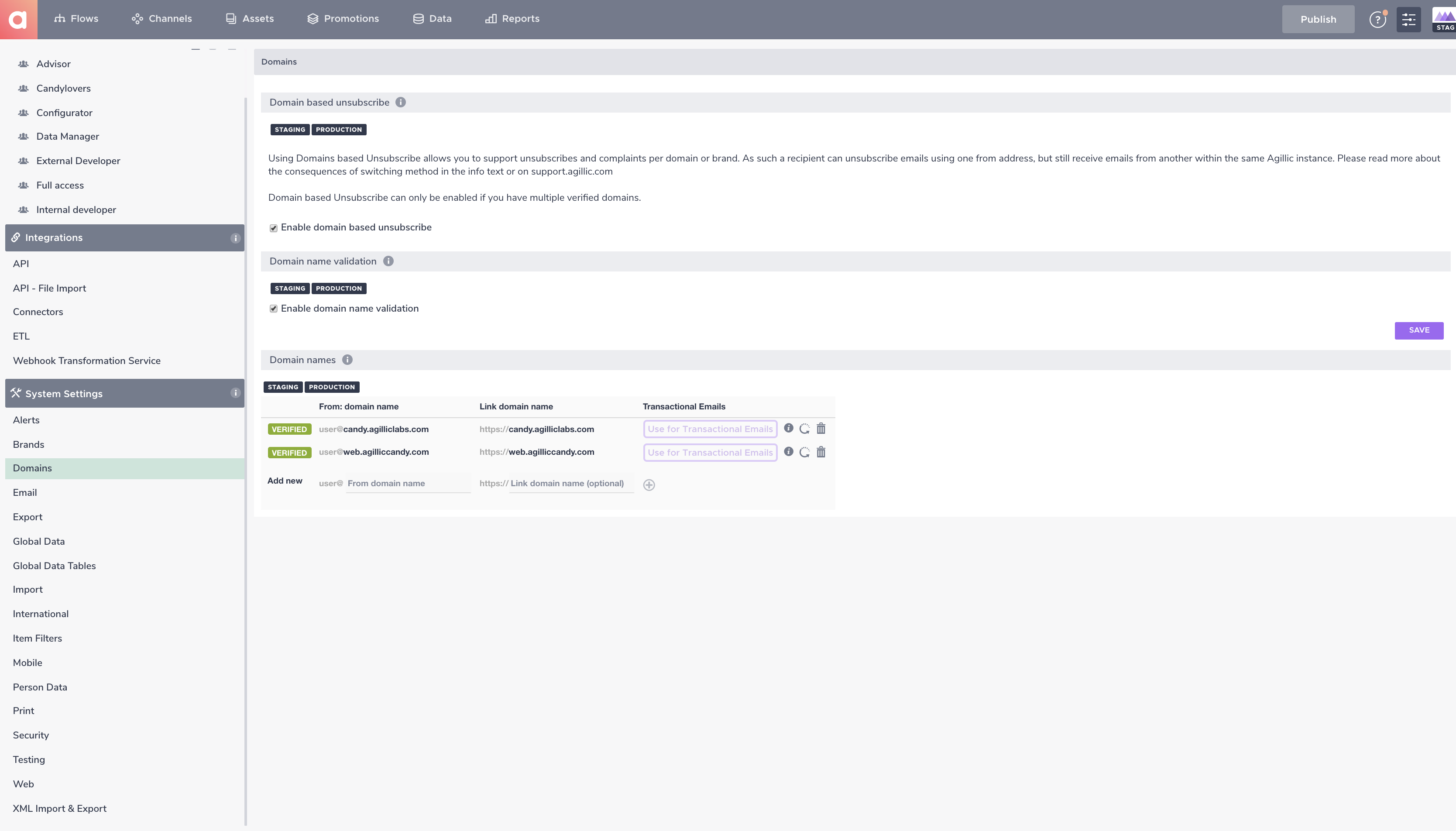The image size is (1456, 831).
Task: Open the Brands settings page
Action: point(28,445)
